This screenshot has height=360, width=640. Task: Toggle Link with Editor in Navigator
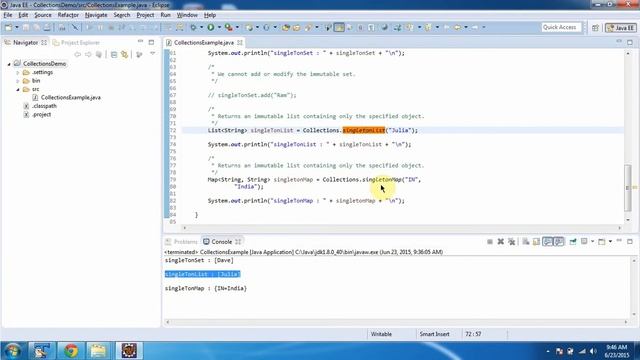tap(124, 54)
